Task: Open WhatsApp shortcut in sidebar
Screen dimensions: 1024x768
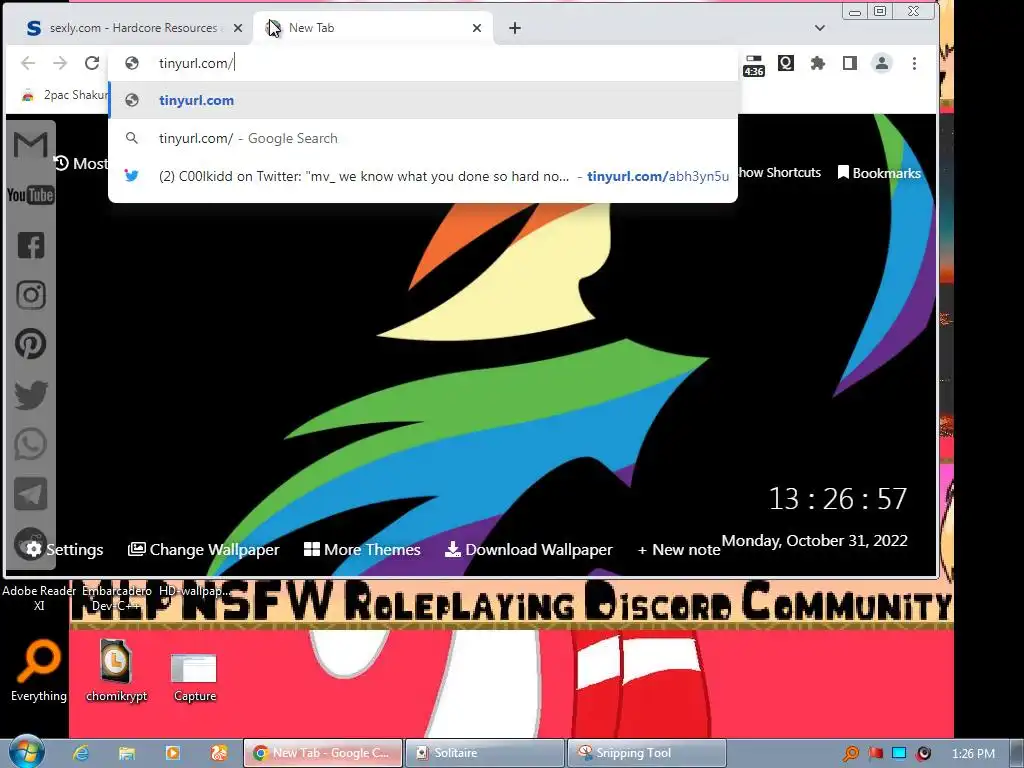Action: [x=31, y=444]
